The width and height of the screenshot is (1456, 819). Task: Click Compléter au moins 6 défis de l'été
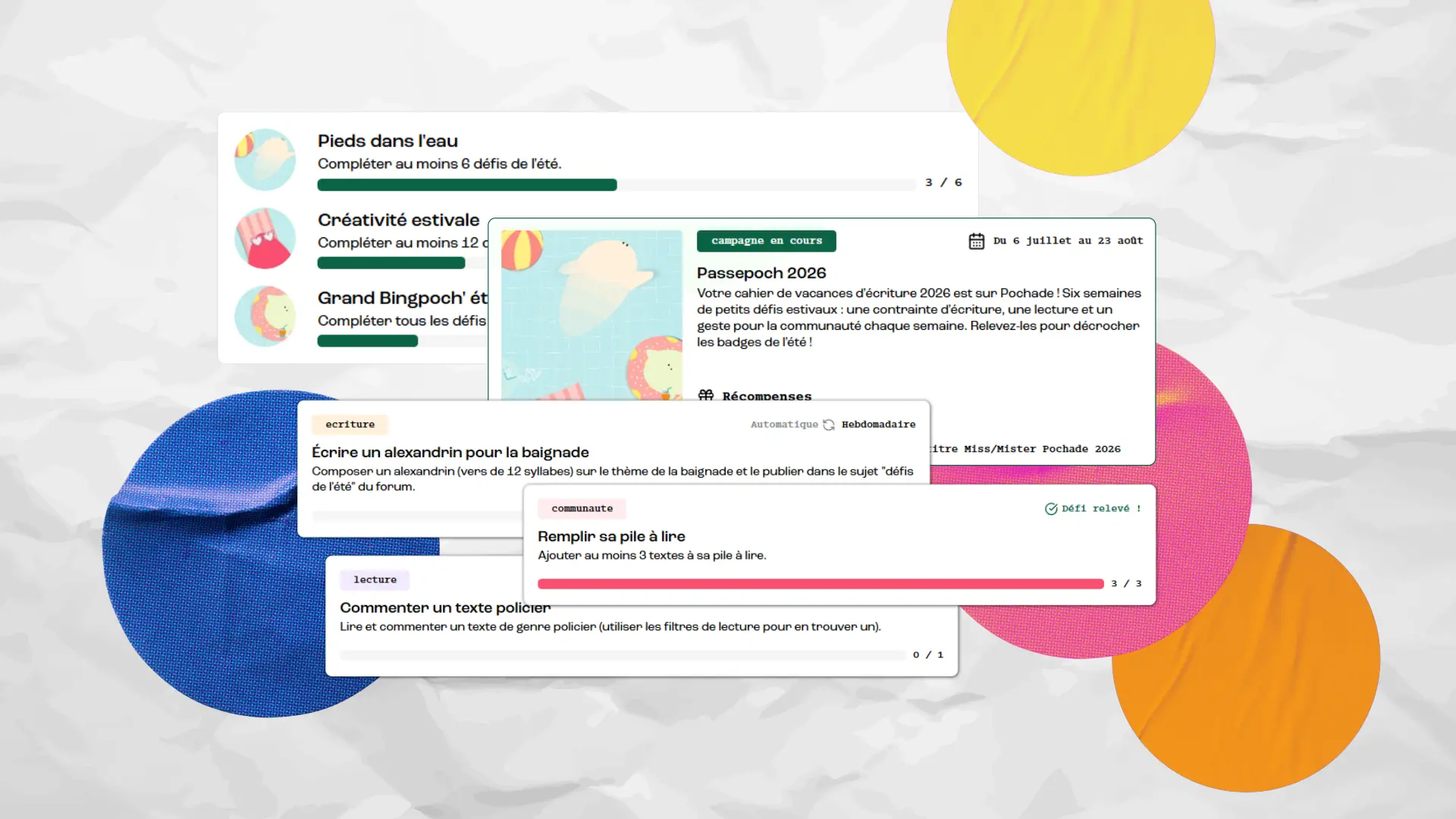[439, 164]
